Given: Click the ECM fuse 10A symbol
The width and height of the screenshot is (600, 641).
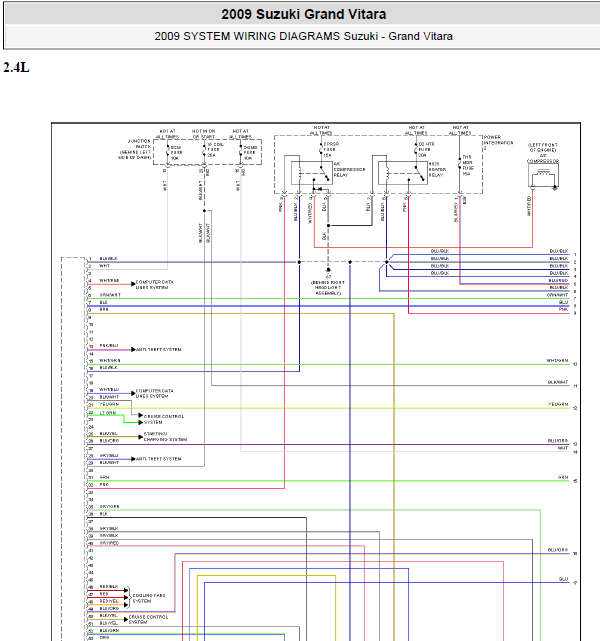Looking at the screenshot, I should 168,152.
